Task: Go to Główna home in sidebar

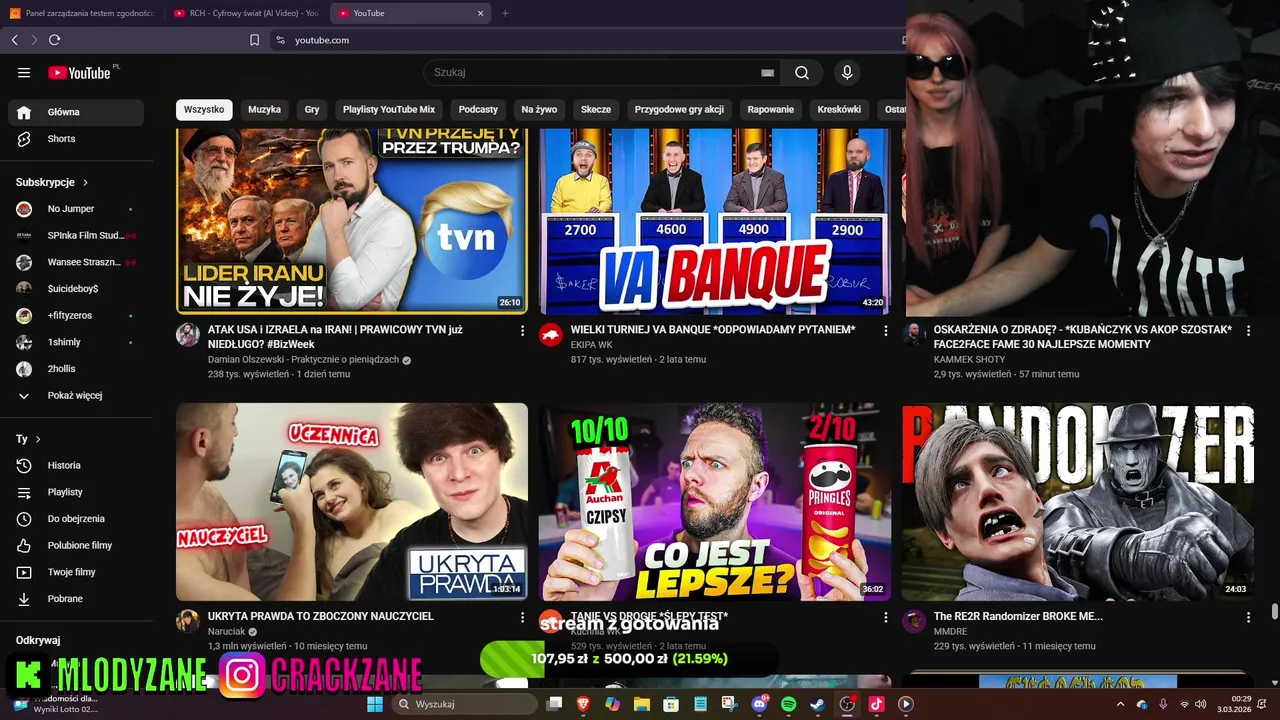Action: 76,112
